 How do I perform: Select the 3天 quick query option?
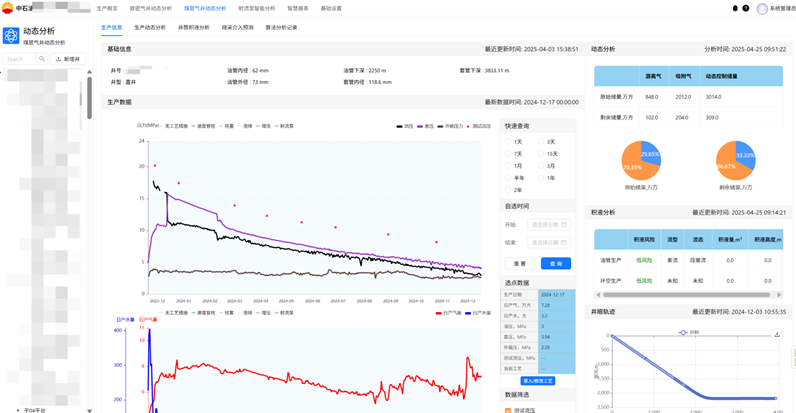point(547,142)
